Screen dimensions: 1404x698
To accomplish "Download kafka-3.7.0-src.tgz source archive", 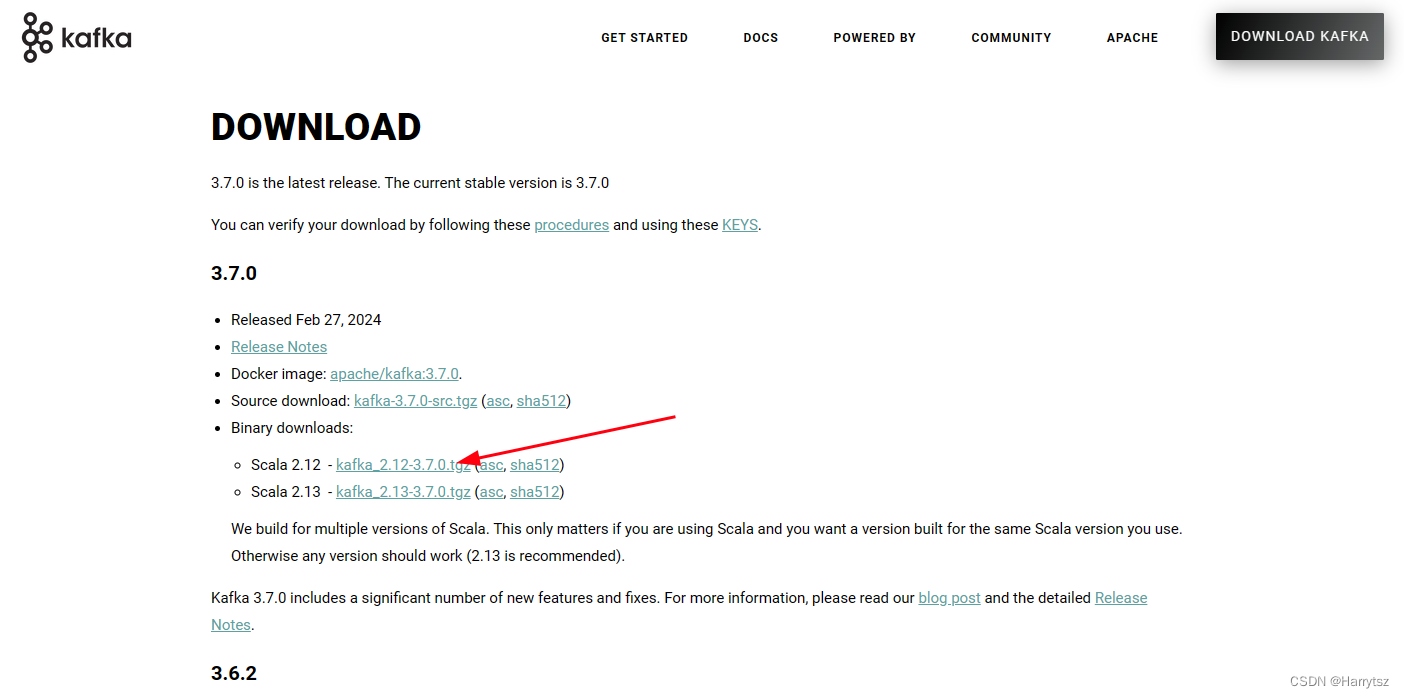I will pos(415,401).
